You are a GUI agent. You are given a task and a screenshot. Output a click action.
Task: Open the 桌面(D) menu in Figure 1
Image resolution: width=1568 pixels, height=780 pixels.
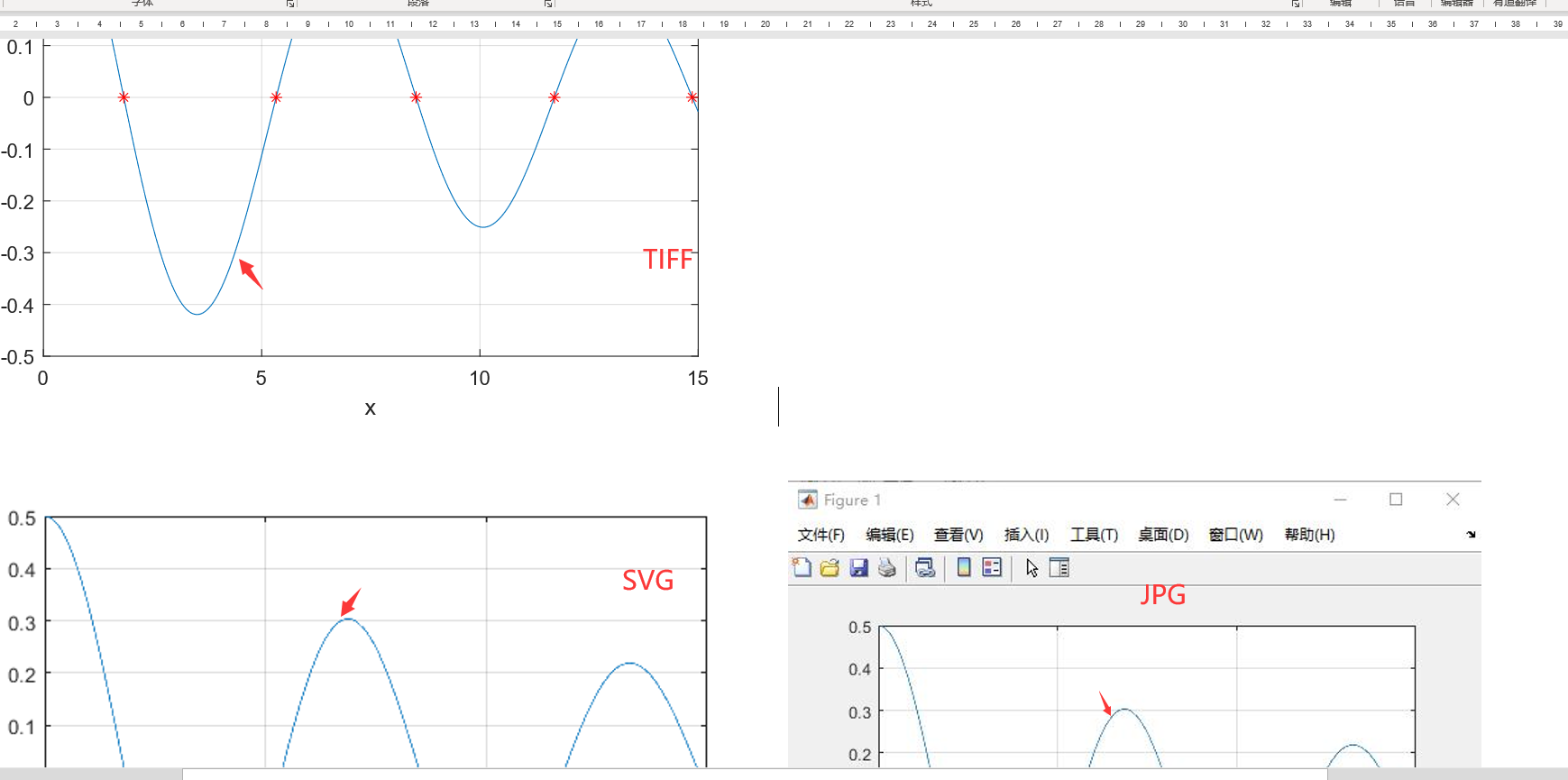(1163, 535)
